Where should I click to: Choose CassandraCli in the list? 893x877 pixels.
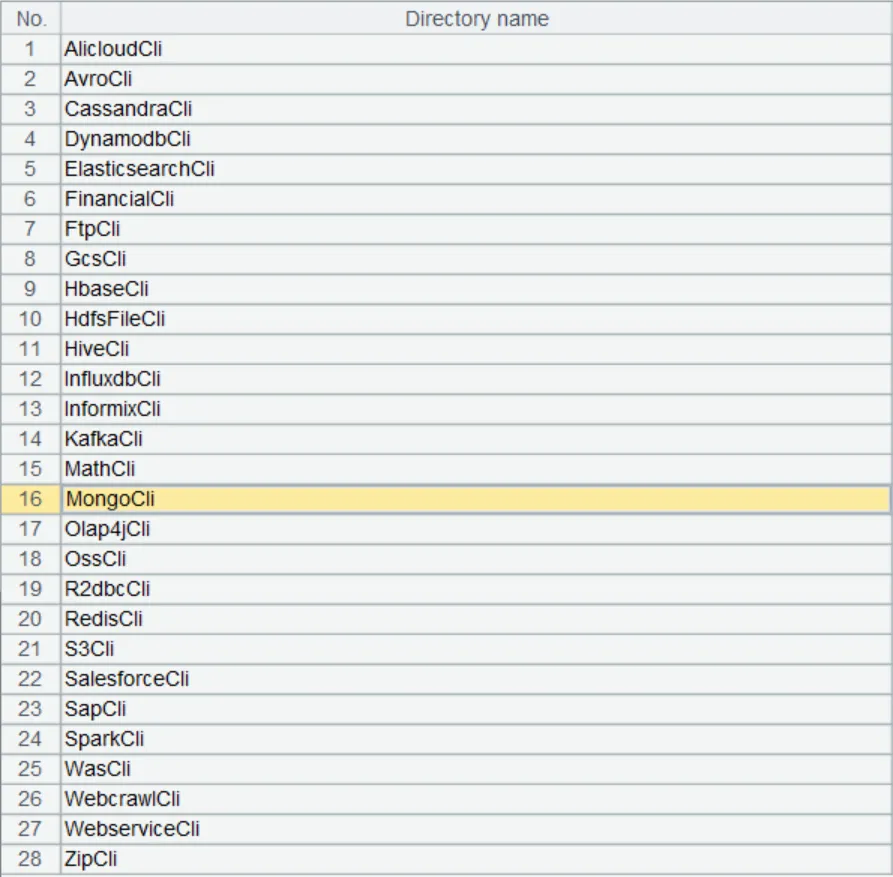coord(476,109)
